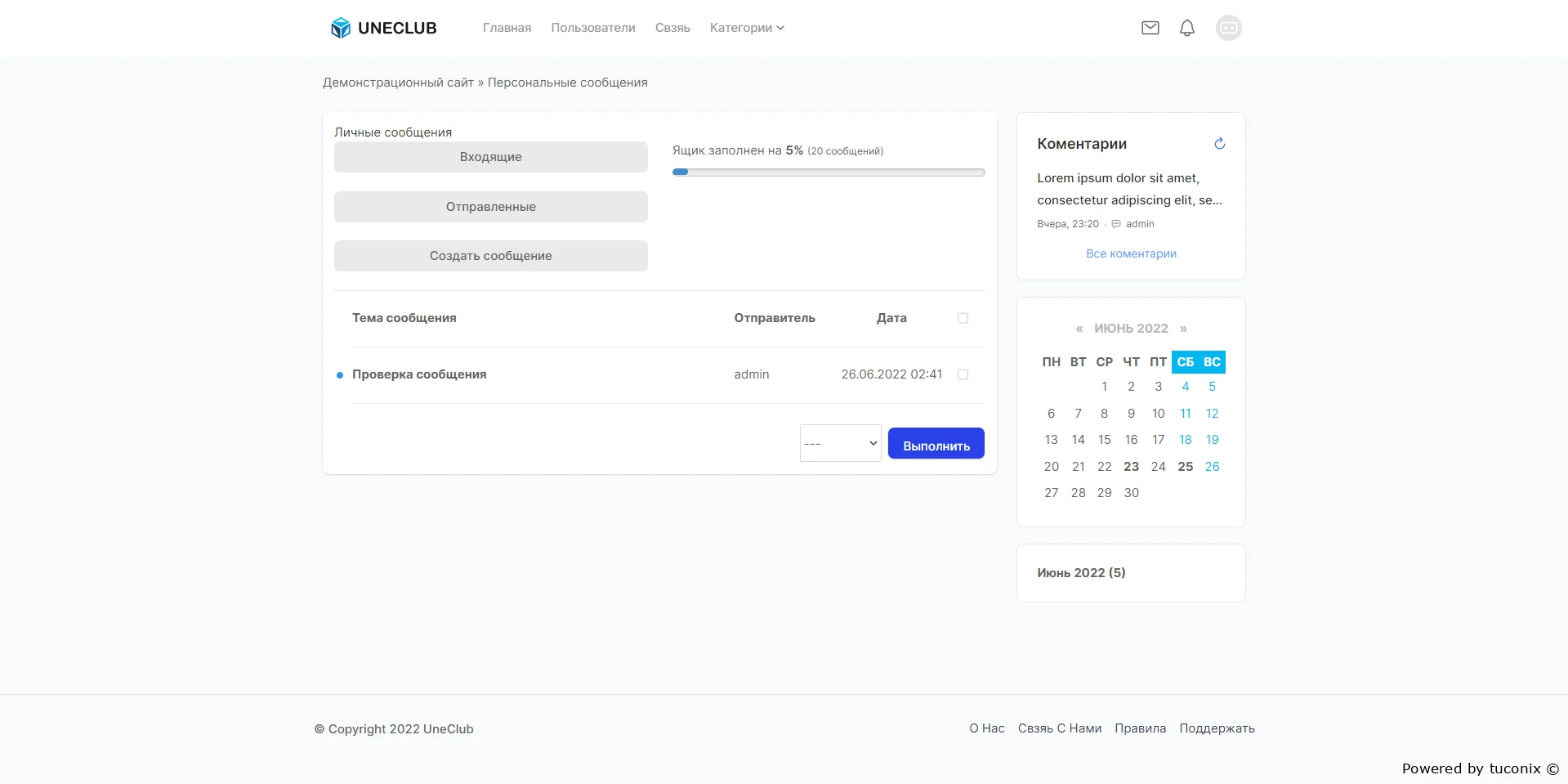Click the Copyright 2022 UneClub text
The height and width of the screenshot is (784, 1568).
click(x=394, y=729)
